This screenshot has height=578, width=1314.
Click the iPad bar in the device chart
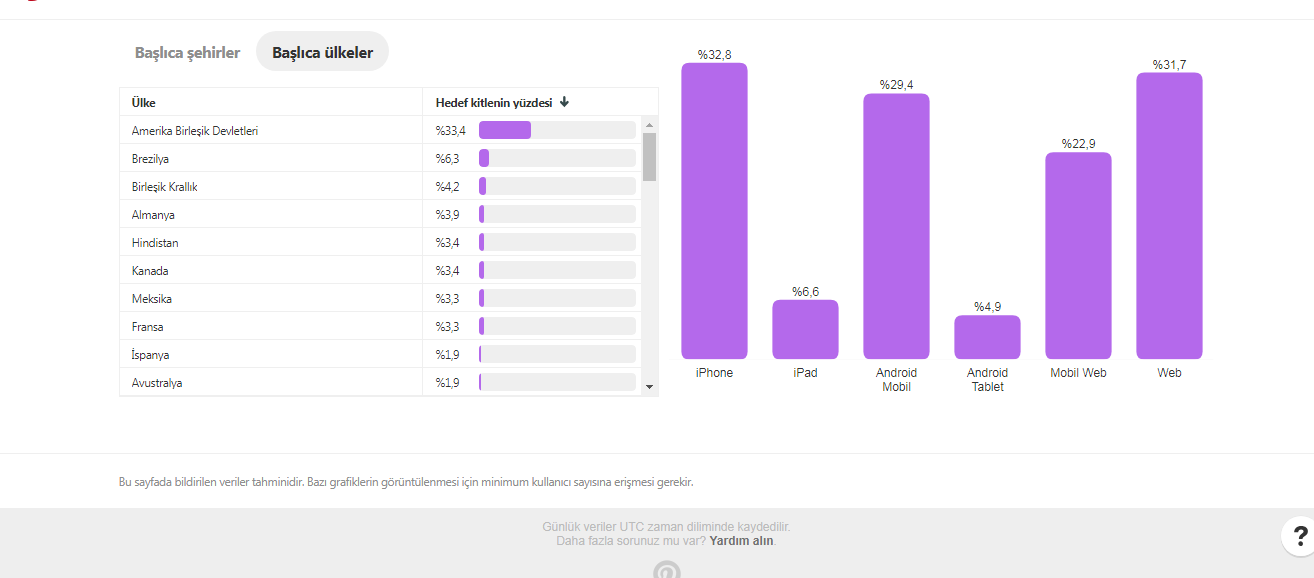coord(805,329)
